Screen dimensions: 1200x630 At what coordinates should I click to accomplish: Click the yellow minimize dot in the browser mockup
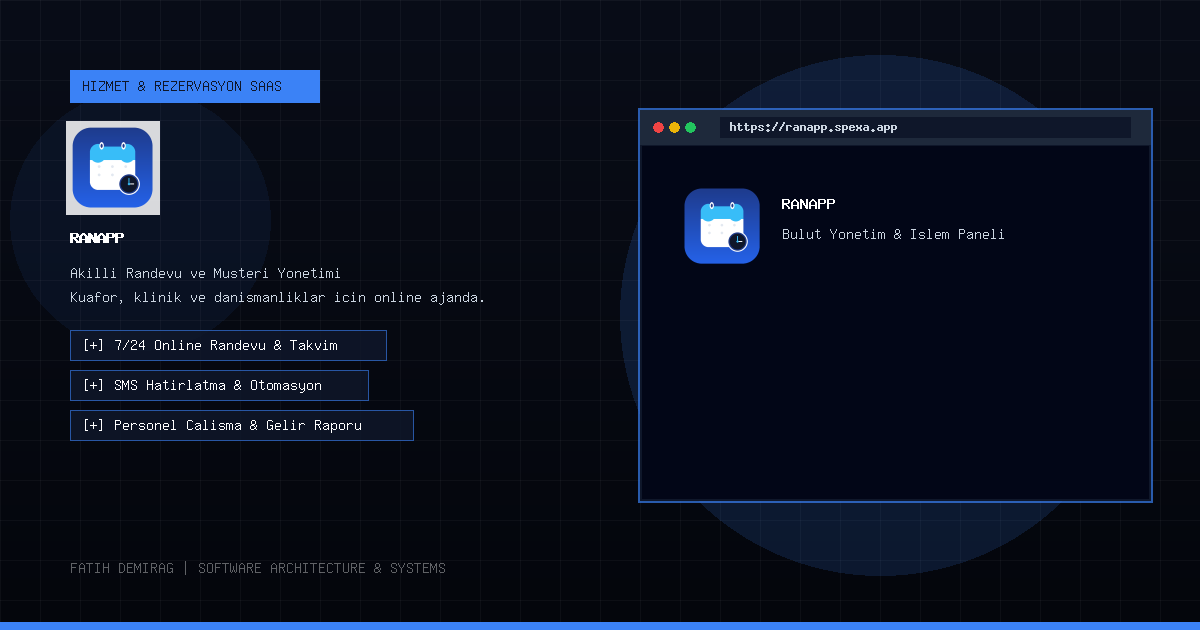click(x=674, y=128)
